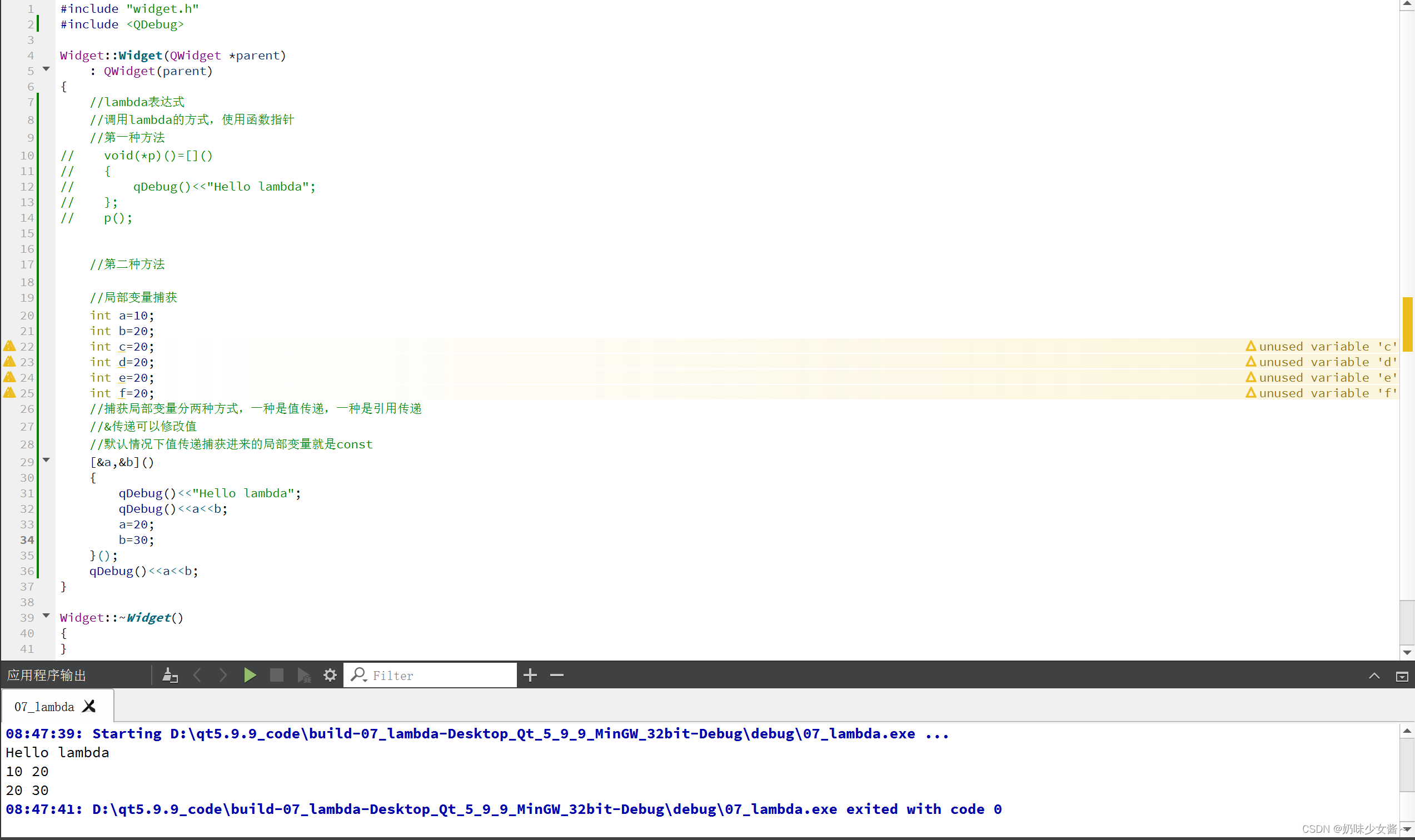
Task: Click the "int a=10;" declaration
Action: [x=122, y=316]
